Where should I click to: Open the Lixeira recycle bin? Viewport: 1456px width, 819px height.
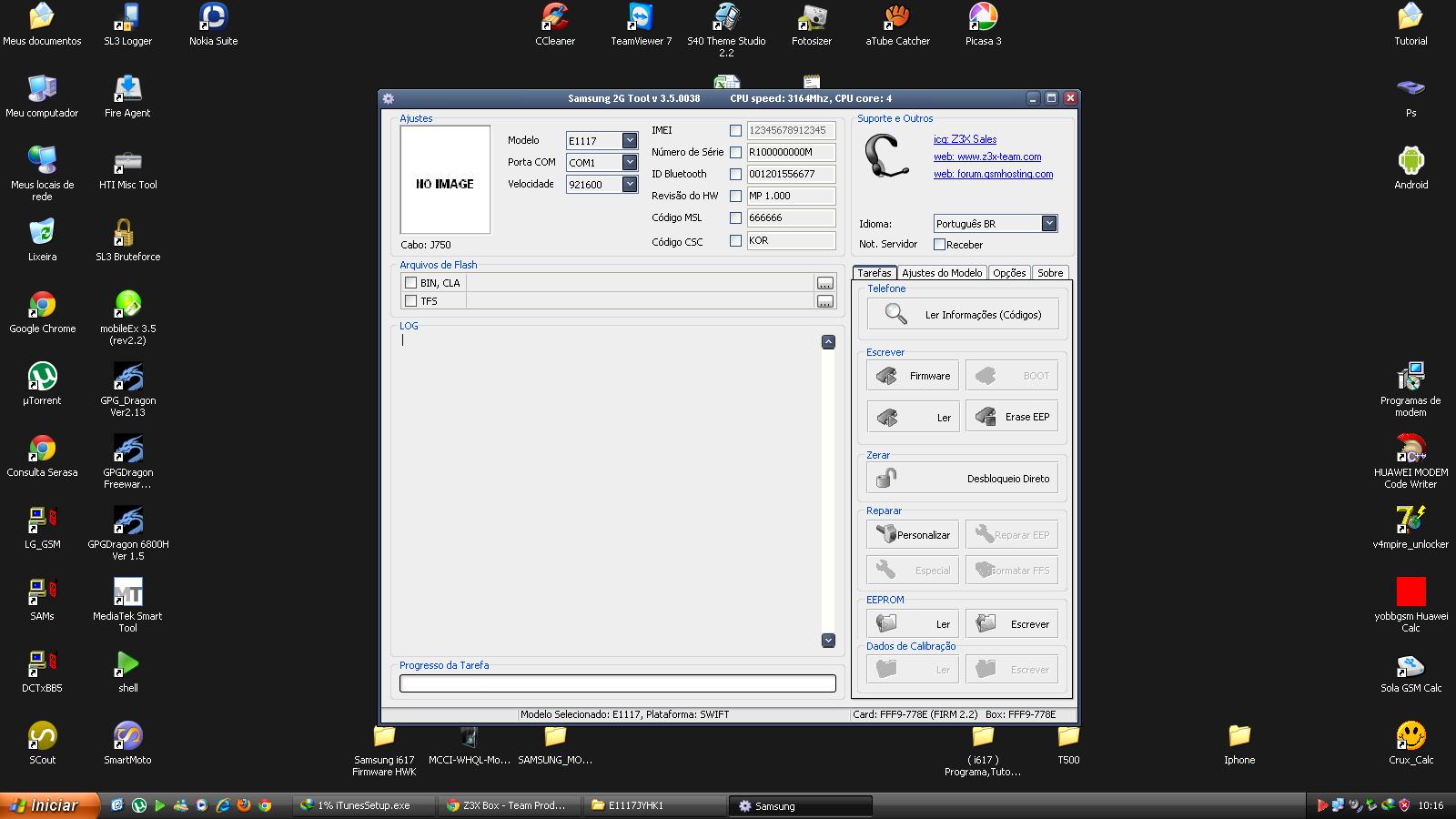[42, 240]
